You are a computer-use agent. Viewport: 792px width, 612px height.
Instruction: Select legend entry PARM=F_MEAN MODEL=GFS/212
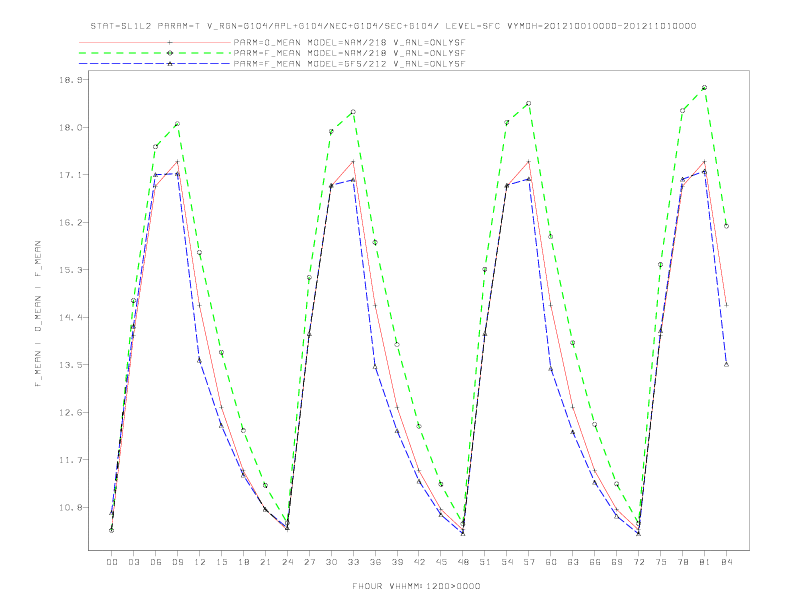349,64
